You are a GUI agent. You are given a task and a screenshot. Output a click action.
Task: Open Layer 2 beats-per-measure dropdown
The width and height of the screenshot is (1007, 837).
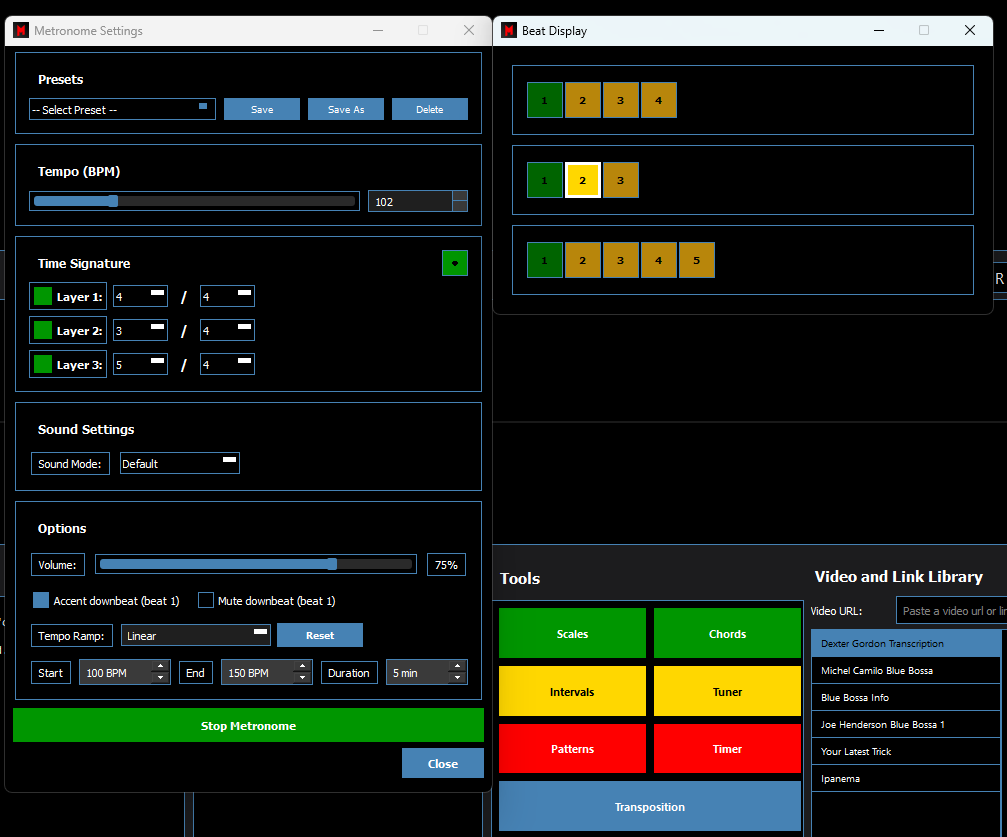pos(140,330)
